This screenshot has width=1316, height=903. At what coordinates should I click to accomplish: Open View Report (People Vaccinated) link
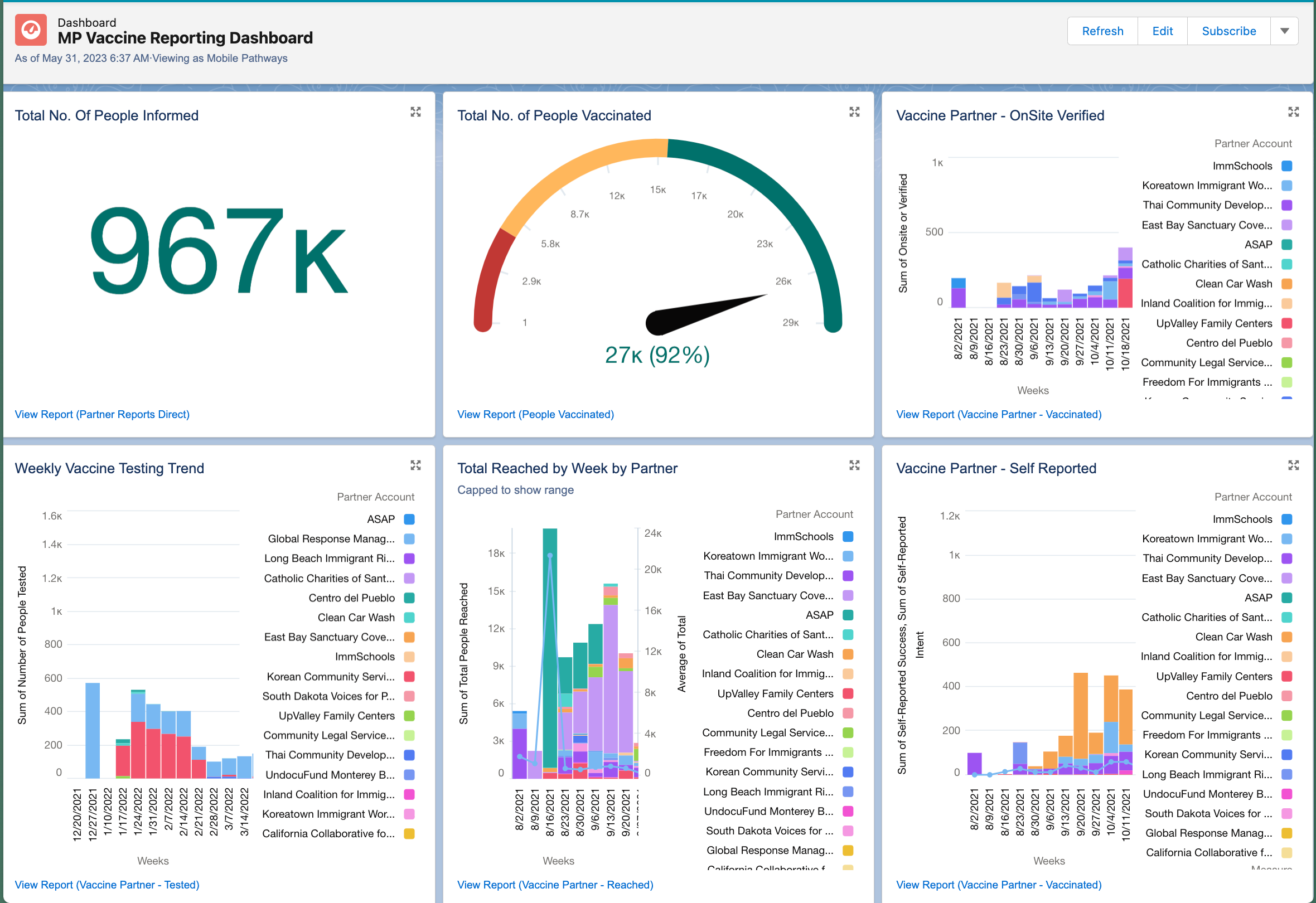click(x=535, y=414)
